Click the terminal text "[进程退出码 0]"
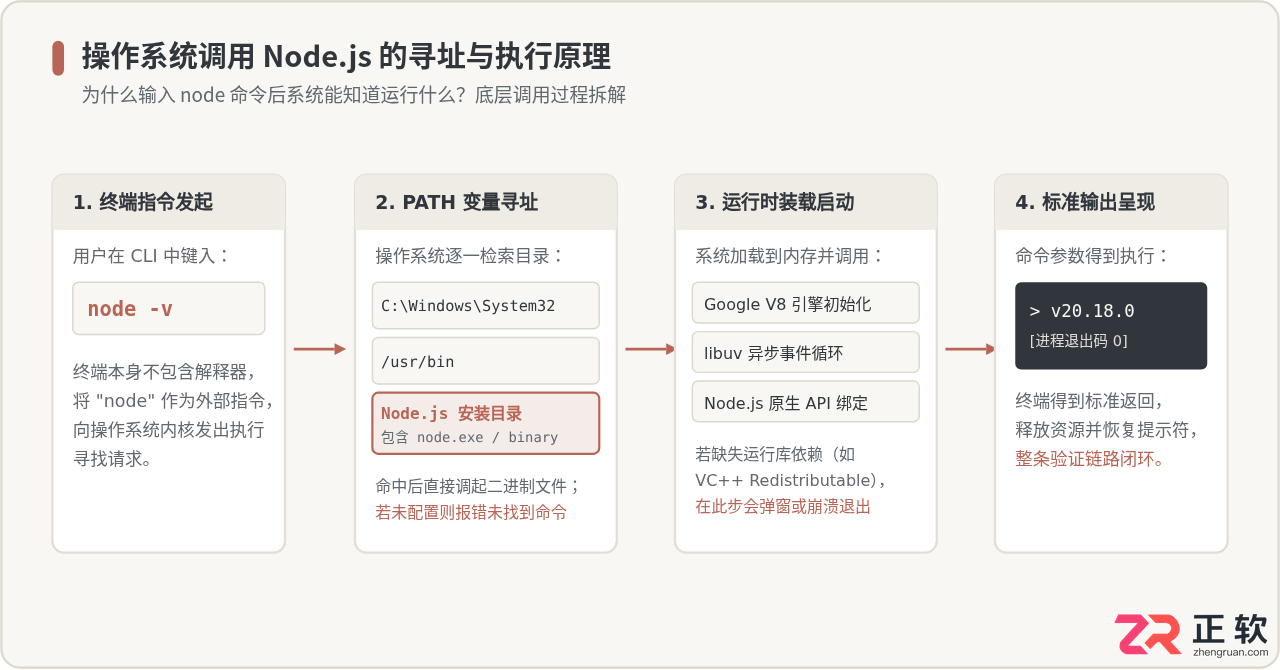Viewport: 1280px width, 670px height. click(1079, 341)
